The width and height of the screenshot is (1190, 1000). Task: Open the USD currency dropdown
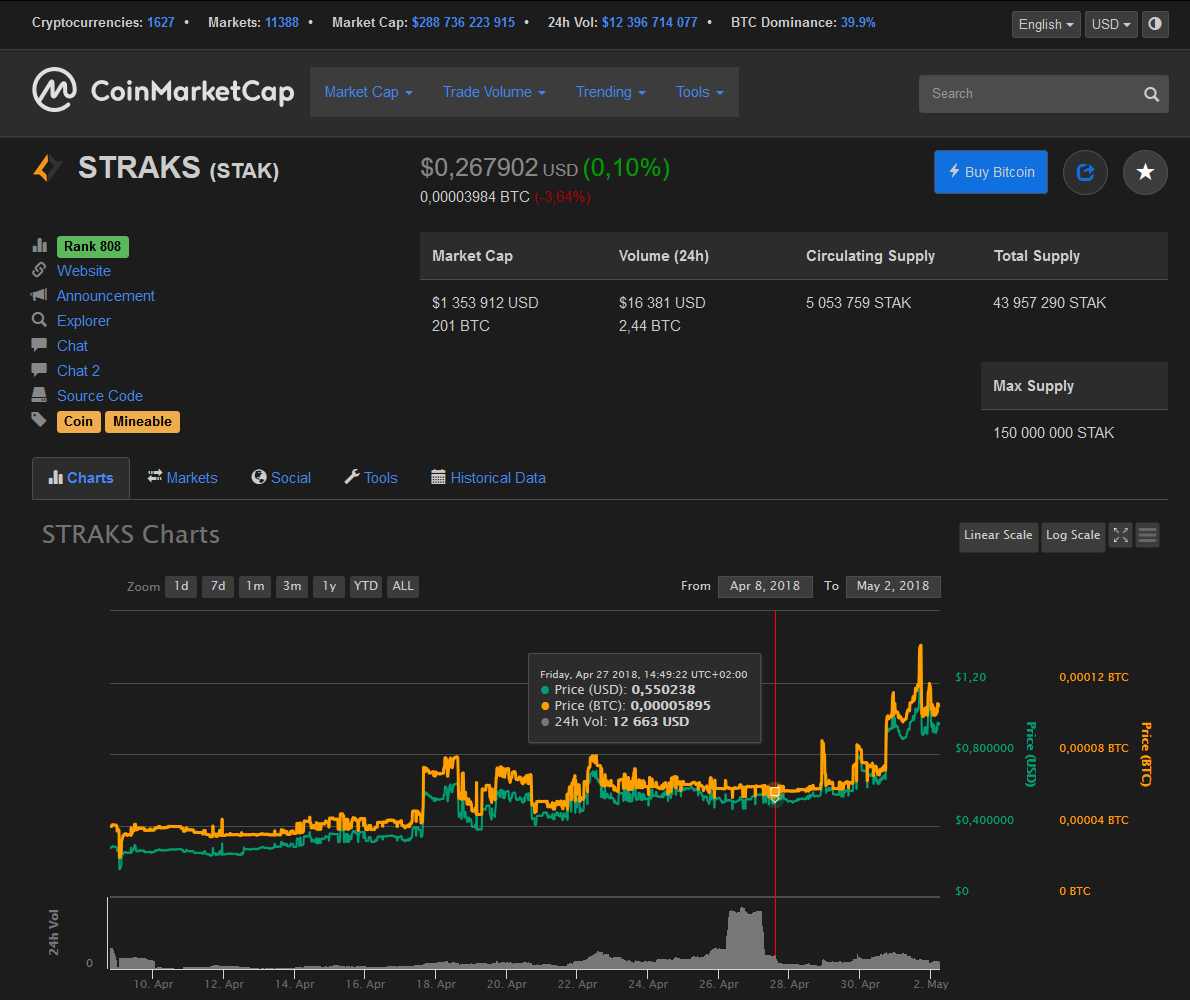[1111, 24]
